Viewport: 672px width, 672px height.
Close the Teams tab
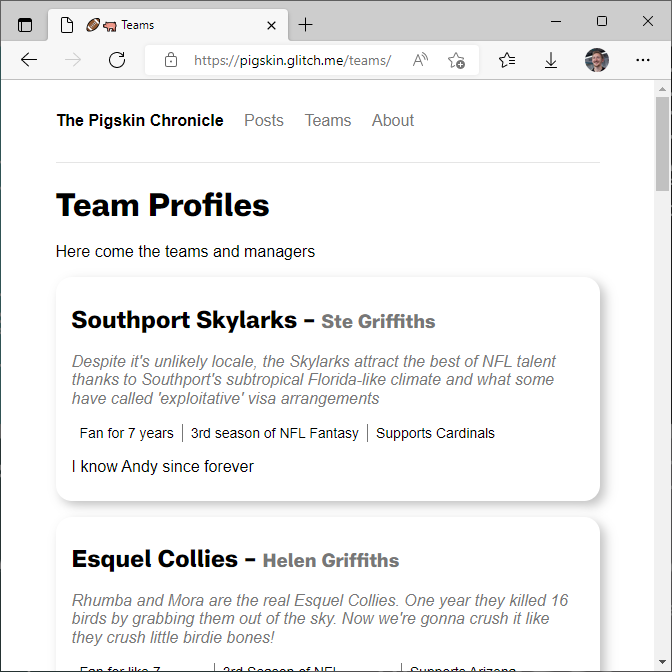(271, 26)
